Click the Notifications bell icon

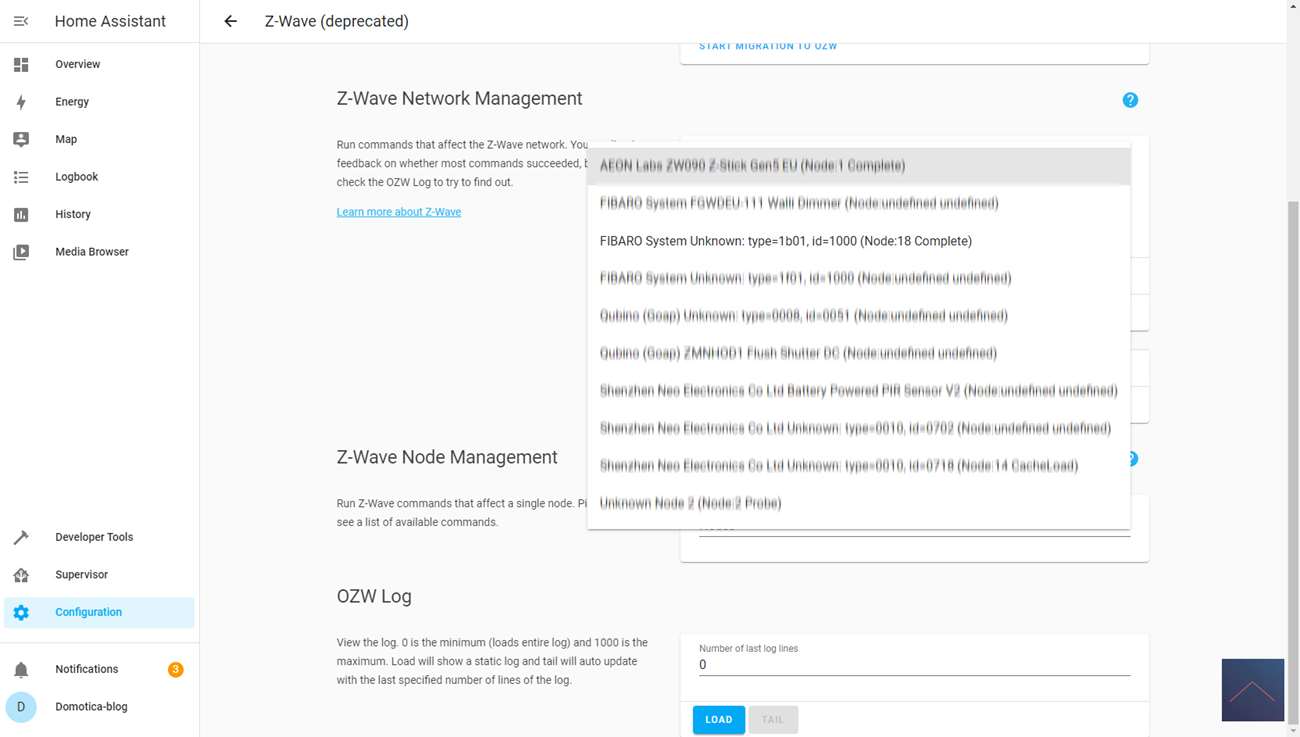[21, 670]
